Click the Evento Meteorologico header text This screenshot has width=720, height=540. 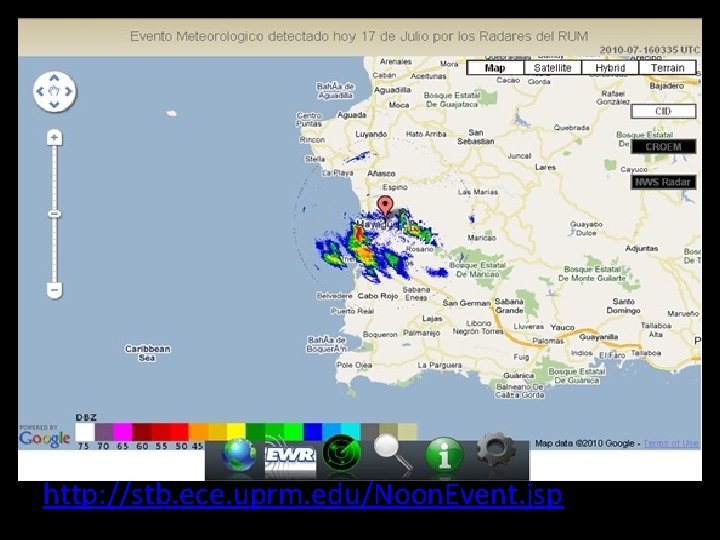(x=359, y=36)
